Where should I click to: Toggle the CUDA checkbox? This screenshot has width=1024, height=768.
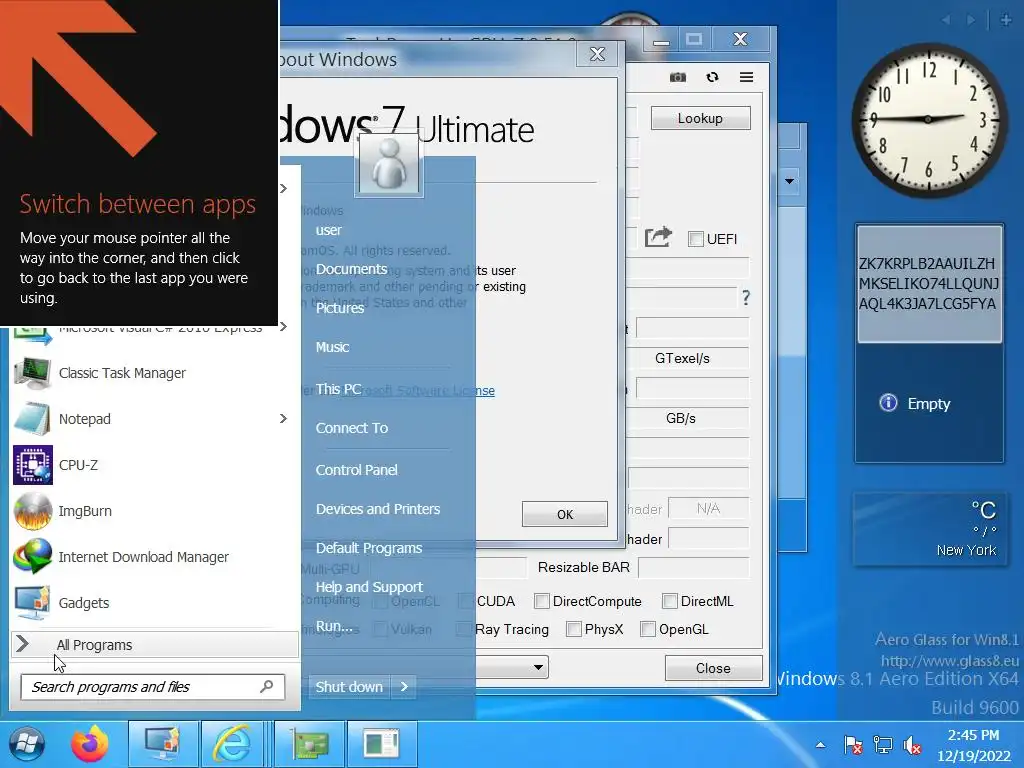pyautogui.click(x=466, y=601)
